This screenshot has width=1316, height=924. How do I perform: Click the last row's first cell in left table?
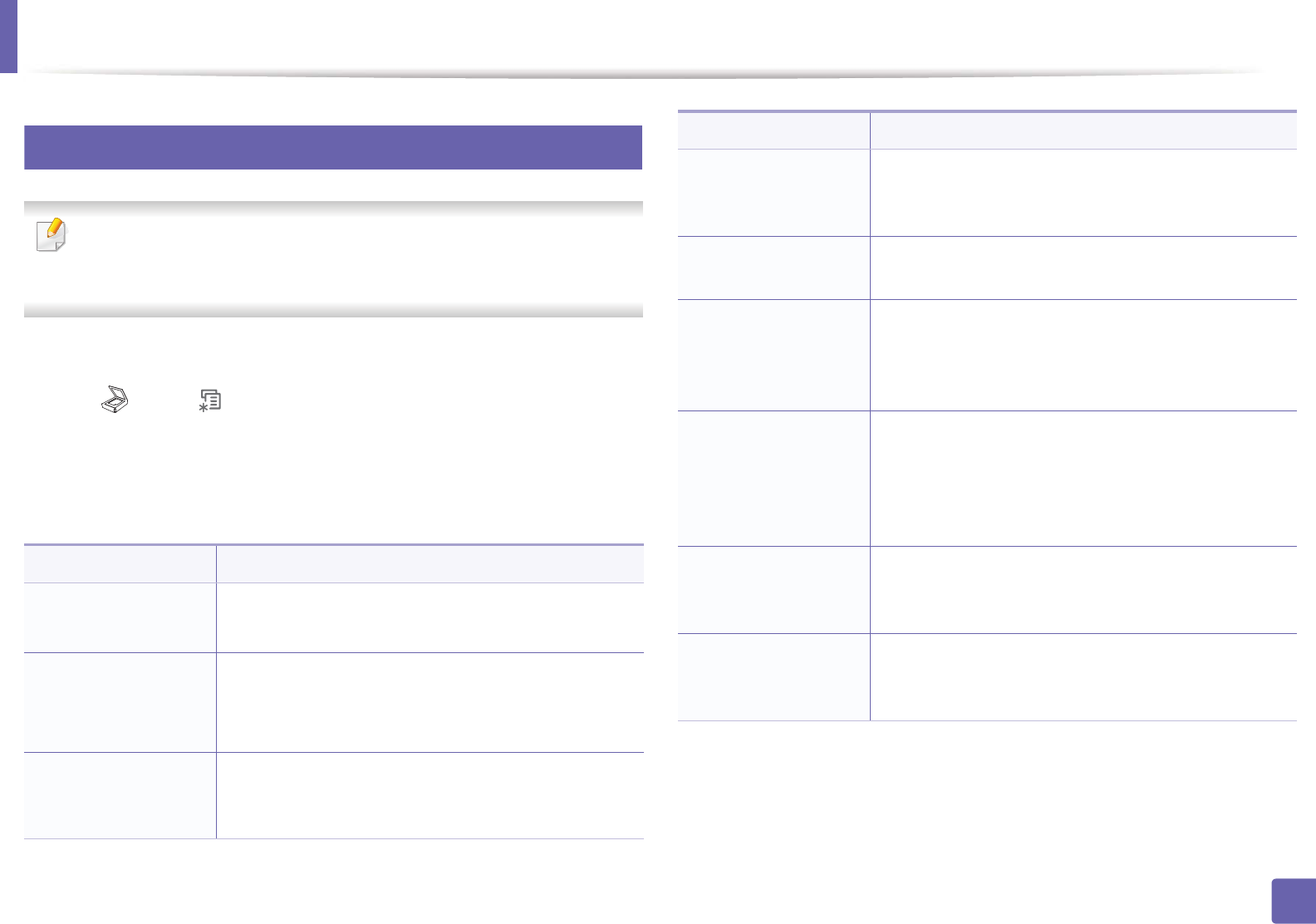[x=120, y=795]
